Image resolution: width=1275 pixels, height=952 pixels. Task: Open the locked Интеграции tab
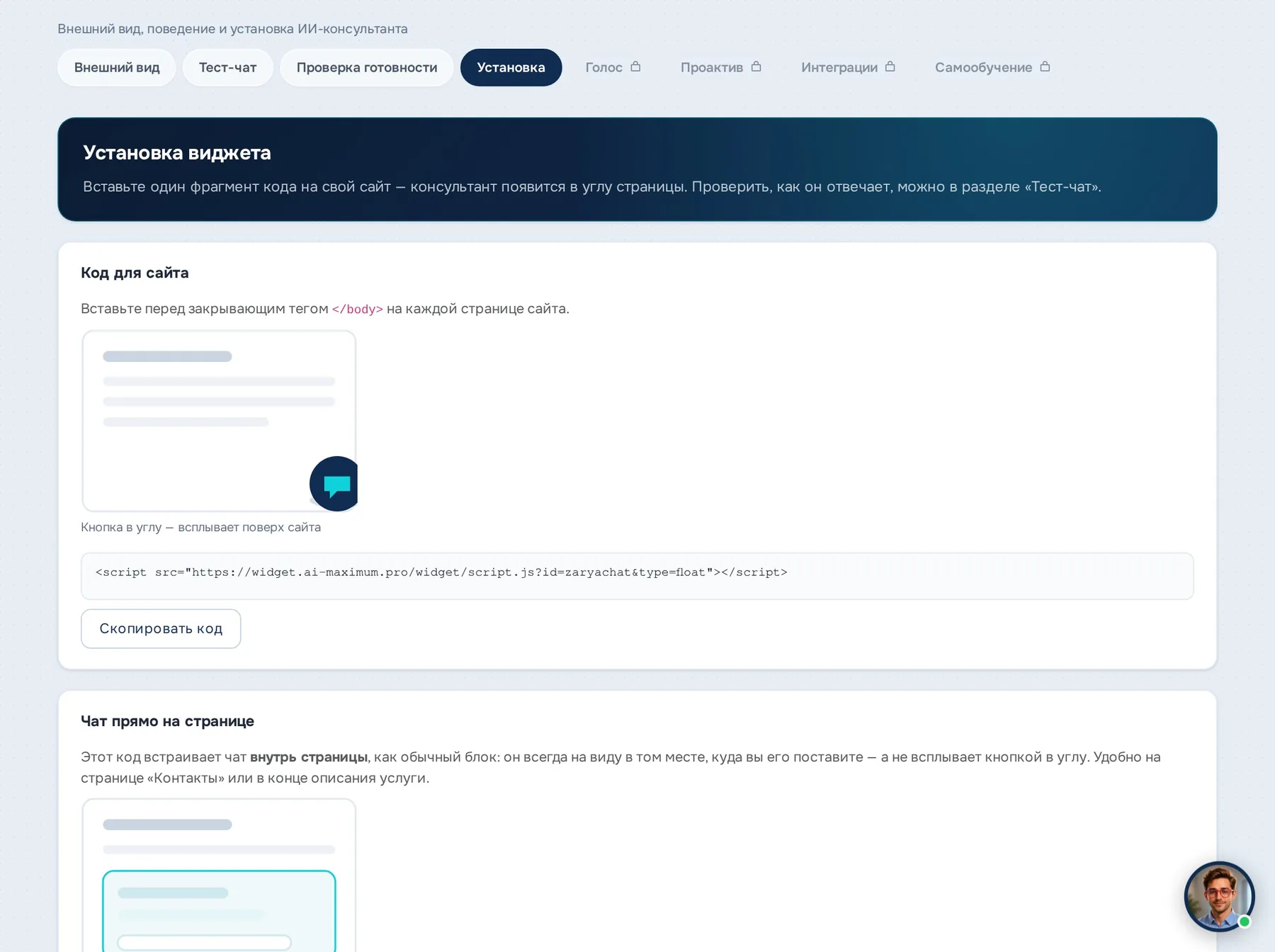point(848,67)
